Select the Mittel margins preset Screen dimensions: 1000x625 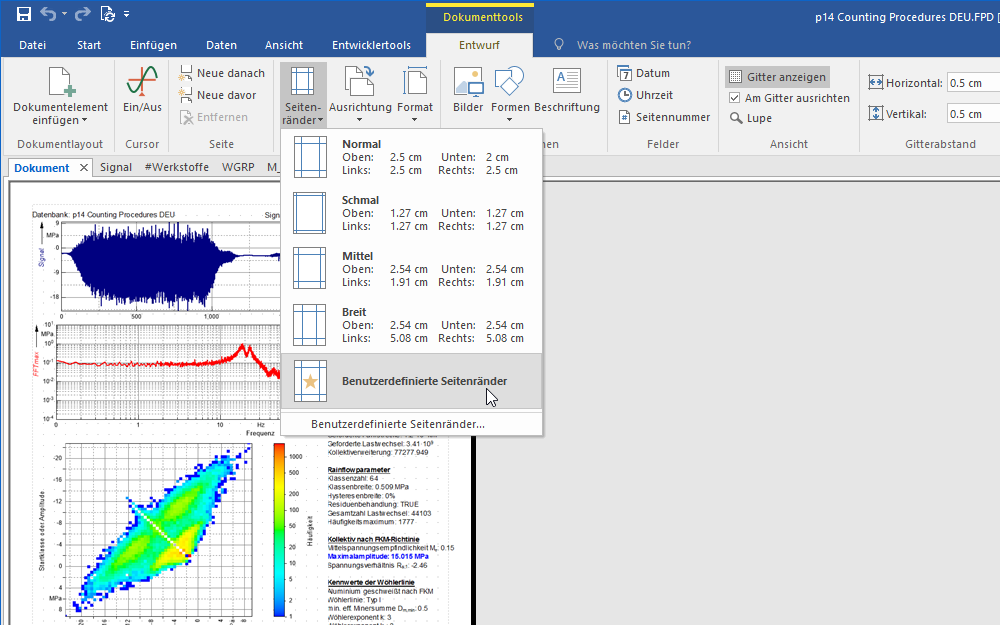click(x=411, y=269)
